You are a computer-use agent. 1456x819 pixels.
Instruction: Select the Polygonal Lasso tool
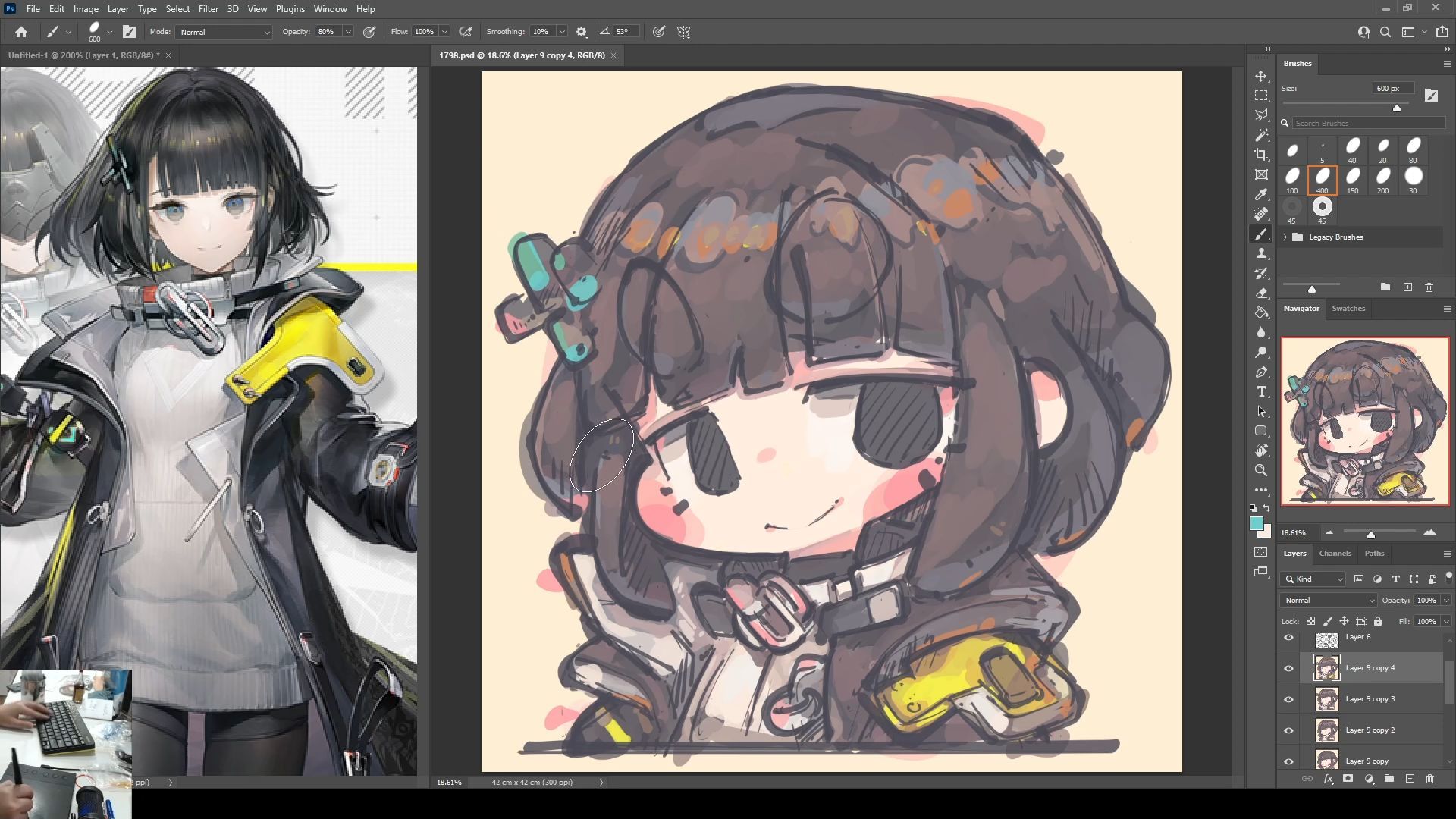[1261, 115]
